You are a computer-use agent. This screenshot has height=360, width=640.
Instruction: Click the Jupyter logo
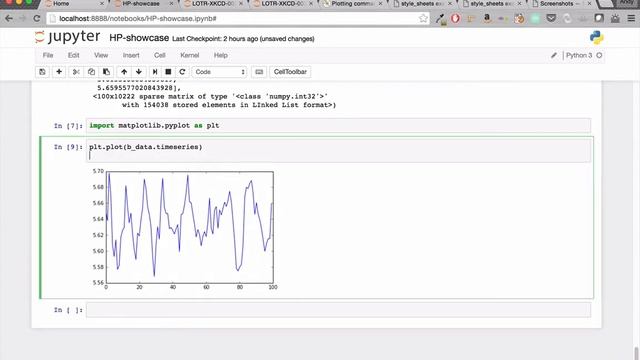pyautogui.click(x=68, y=37)
